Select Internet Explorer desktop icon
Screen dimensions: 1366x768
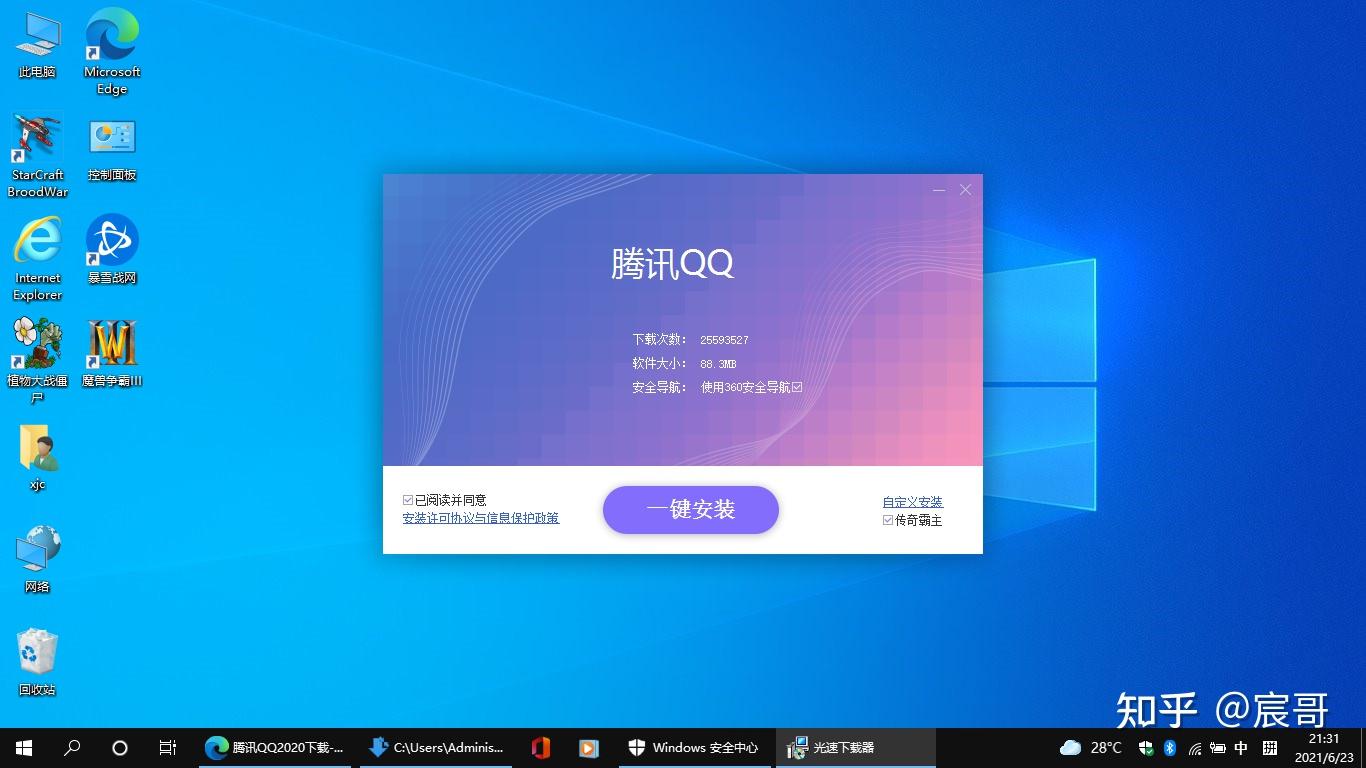coord(38,258)
